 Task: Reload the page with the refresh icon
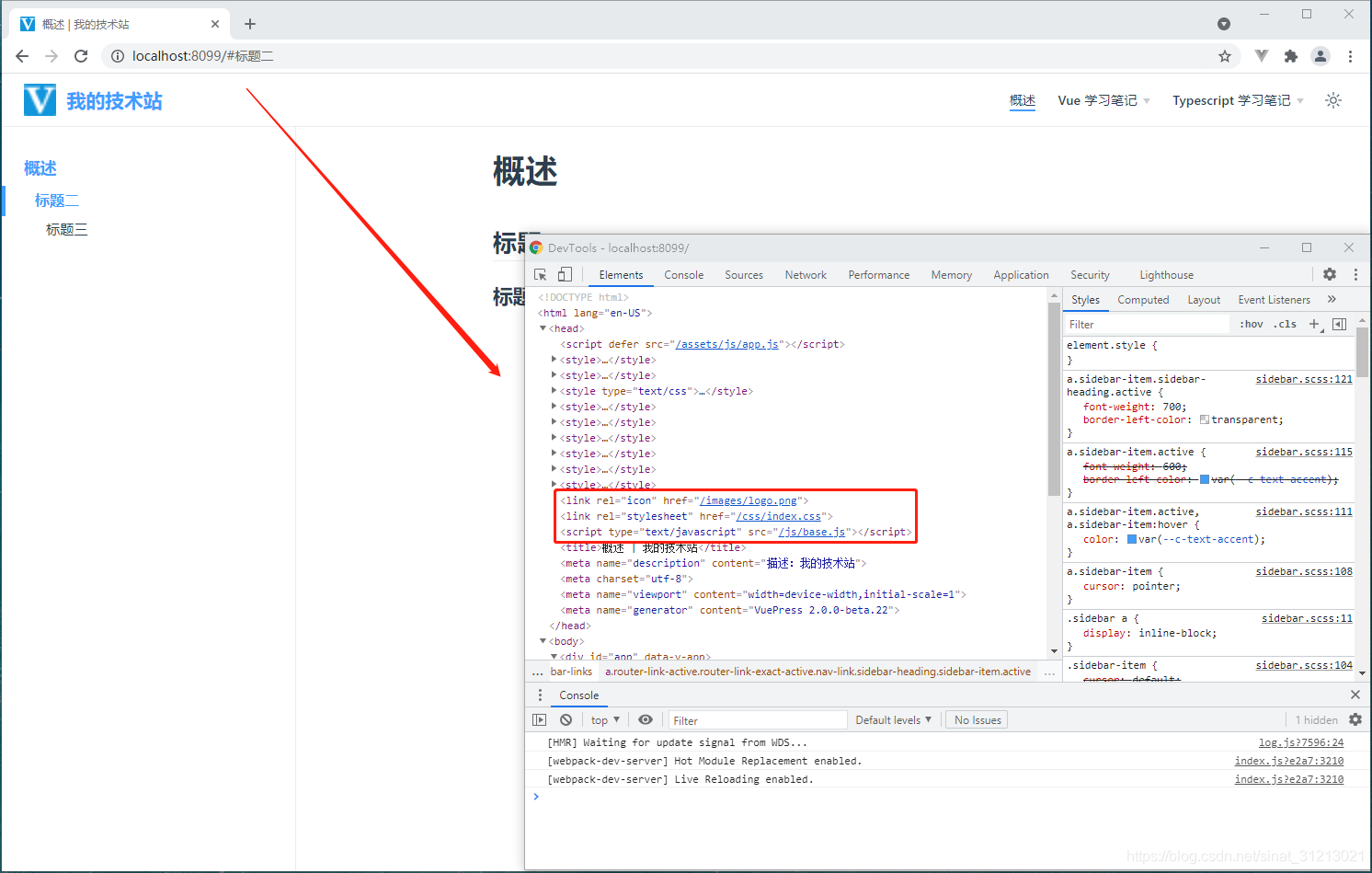(81, 55)
